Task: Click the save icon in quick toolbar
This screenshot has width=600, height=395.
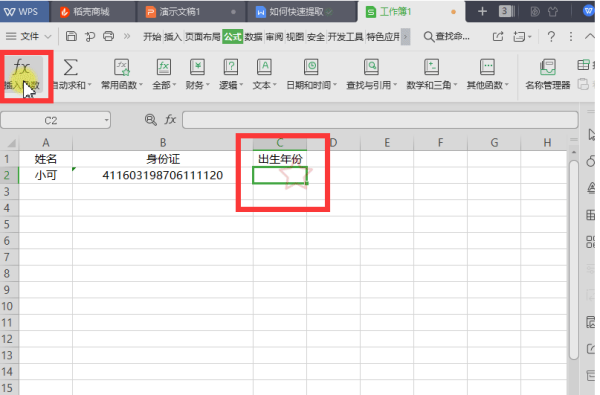Action: point(71,36)
